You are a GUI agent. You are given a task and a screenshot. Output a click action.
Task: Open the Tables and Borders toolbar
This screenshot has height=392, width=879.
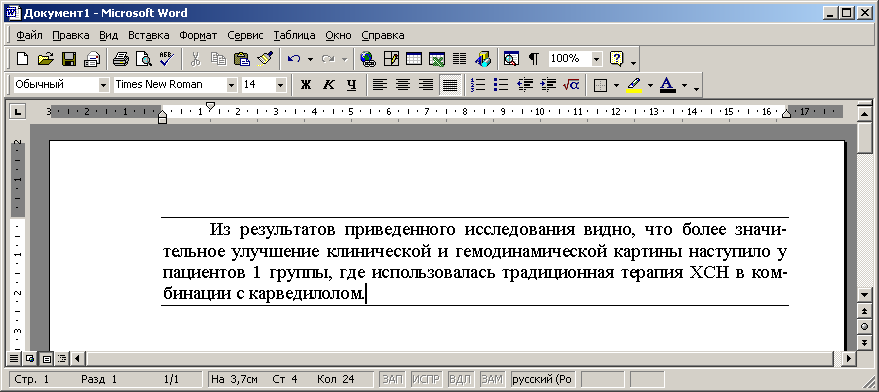[x=391, y=58]
